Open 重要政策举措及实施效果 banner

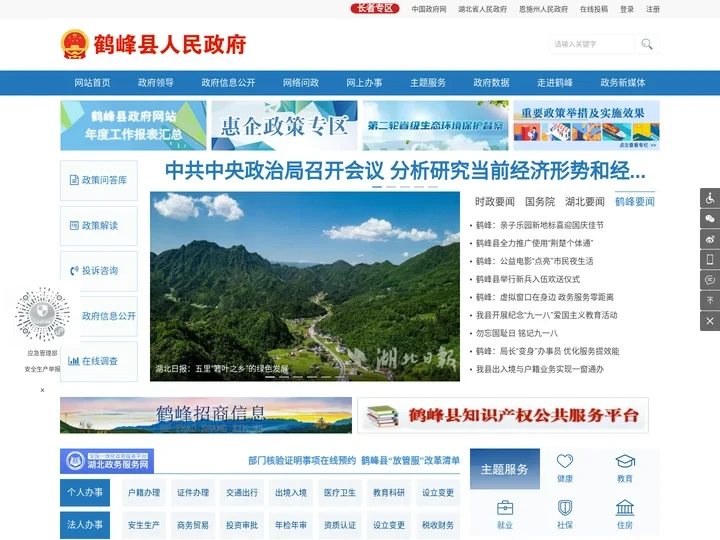[586, 125]
